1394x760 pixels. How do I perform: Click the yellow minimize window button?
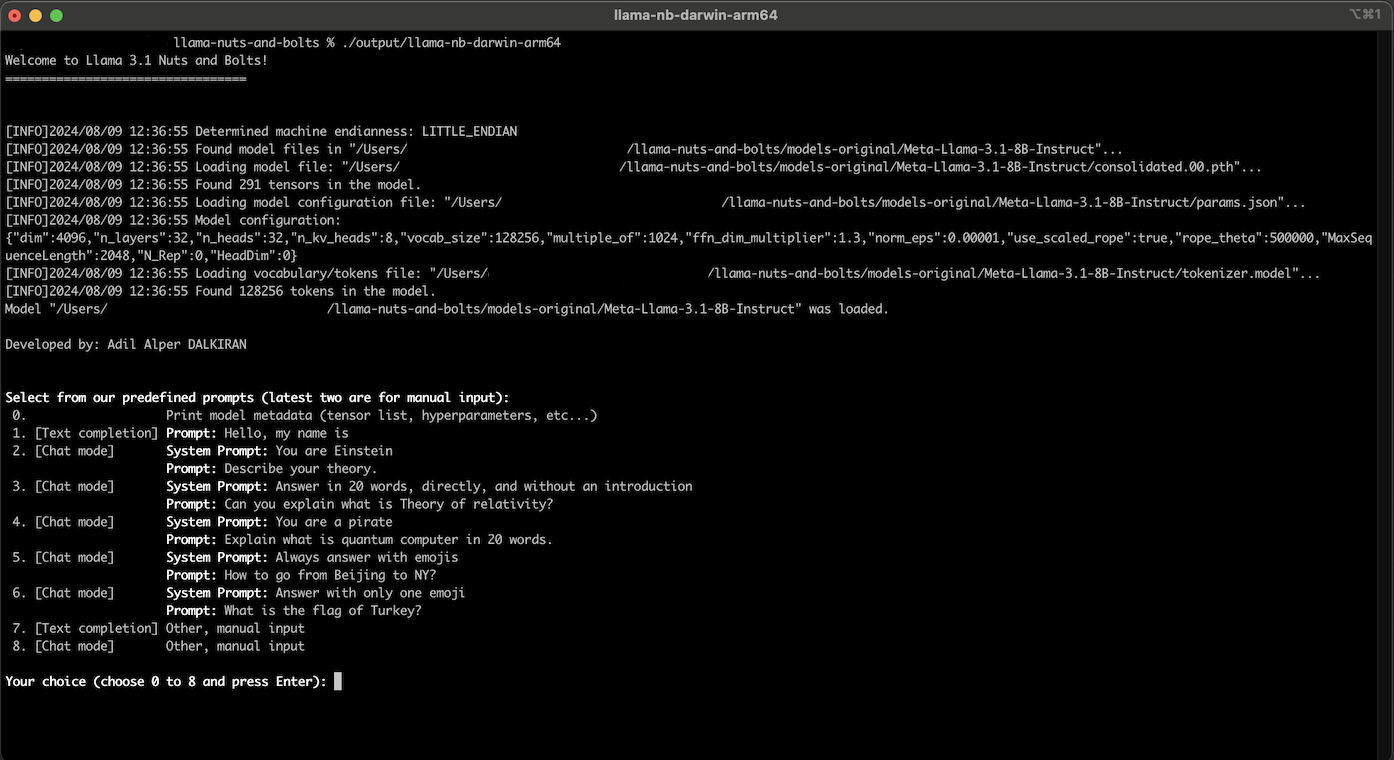click(36, 15)
